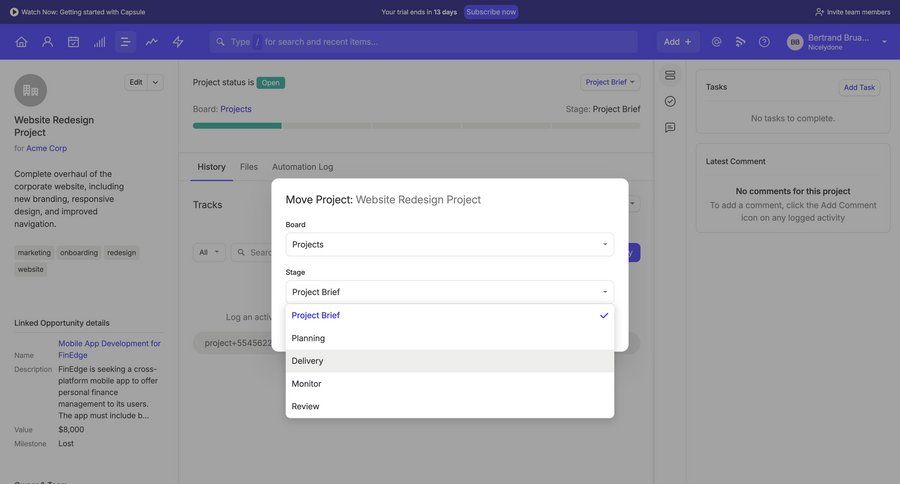Select the checked Project Brief stage option

coord(449,315)
